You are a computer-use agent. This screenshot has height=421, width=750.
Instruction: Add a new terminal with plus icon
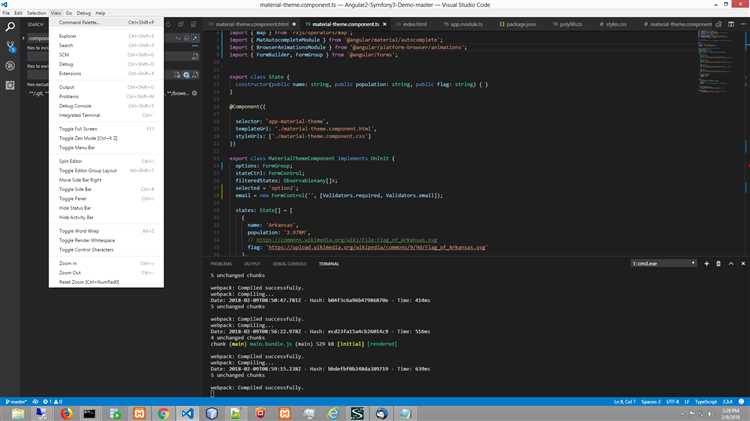click(x=706, y=264)
